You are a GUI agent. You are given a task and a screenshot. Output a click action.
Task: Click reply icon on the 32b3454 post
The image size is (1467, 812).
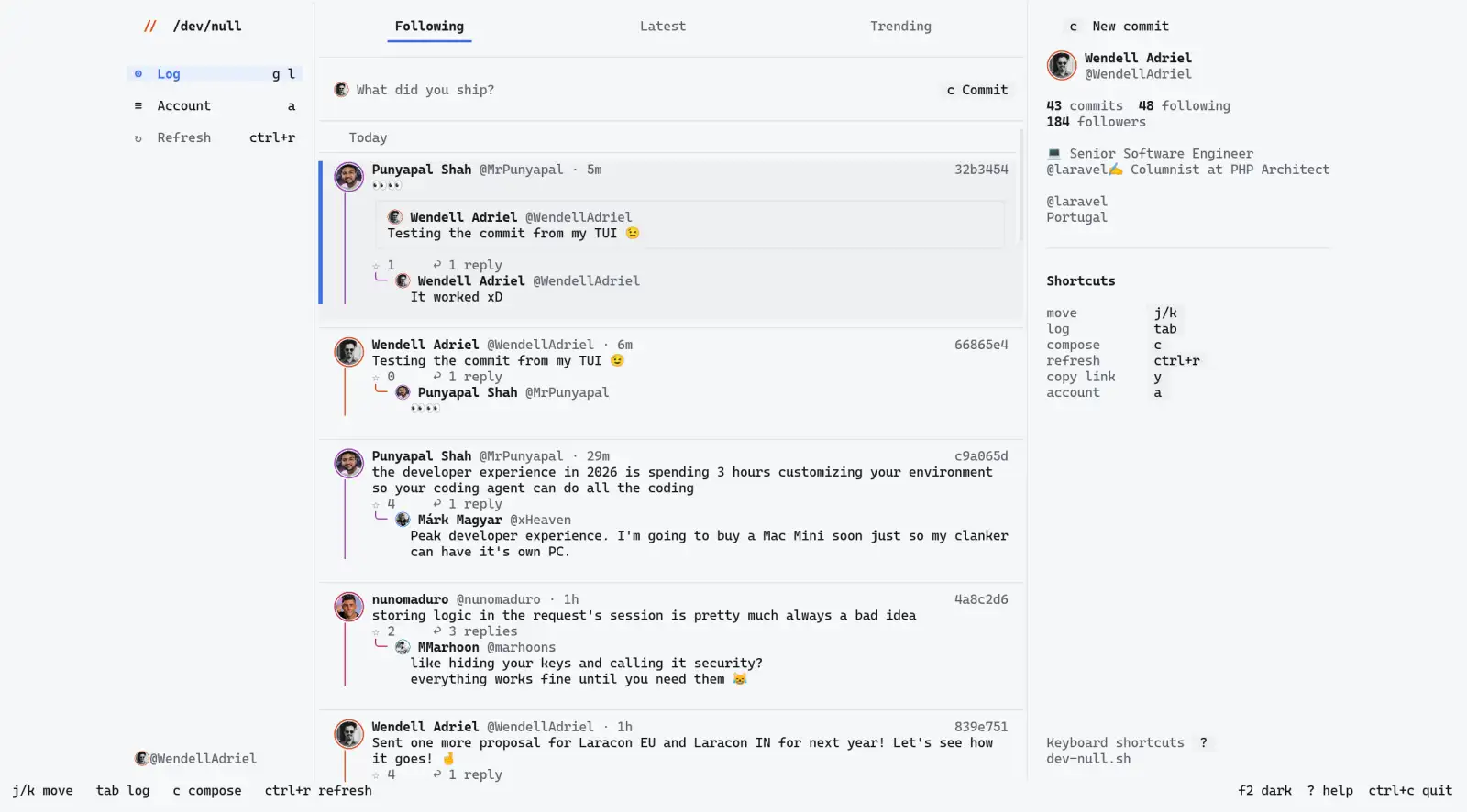(437, 265)
